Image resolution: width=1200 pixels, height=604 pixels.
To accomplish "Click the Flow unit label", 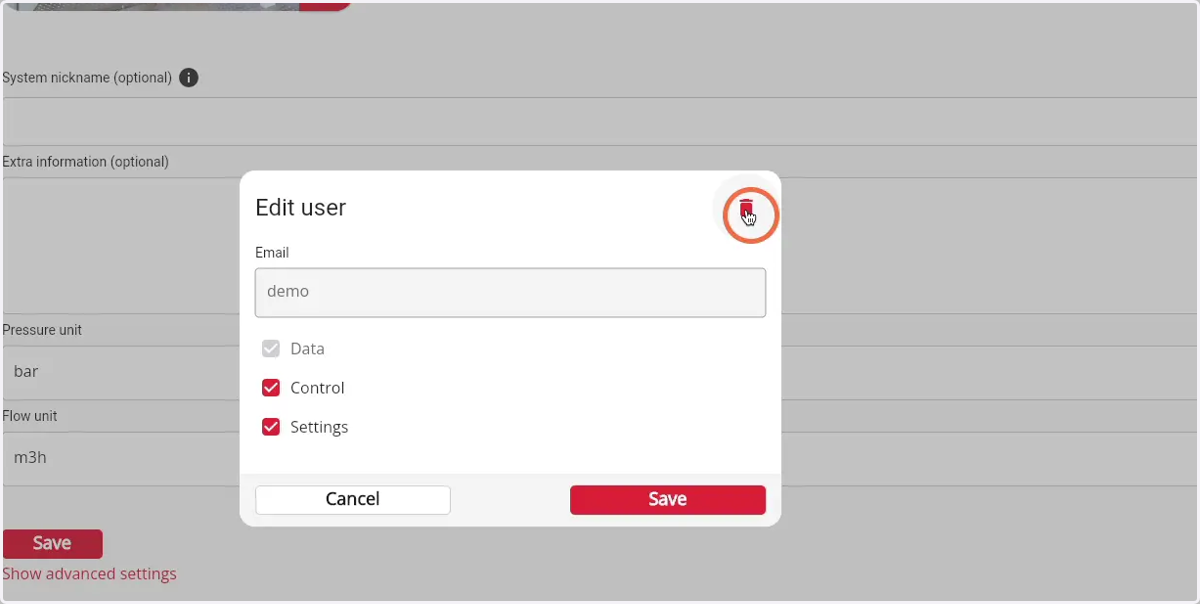I will 30,416.
